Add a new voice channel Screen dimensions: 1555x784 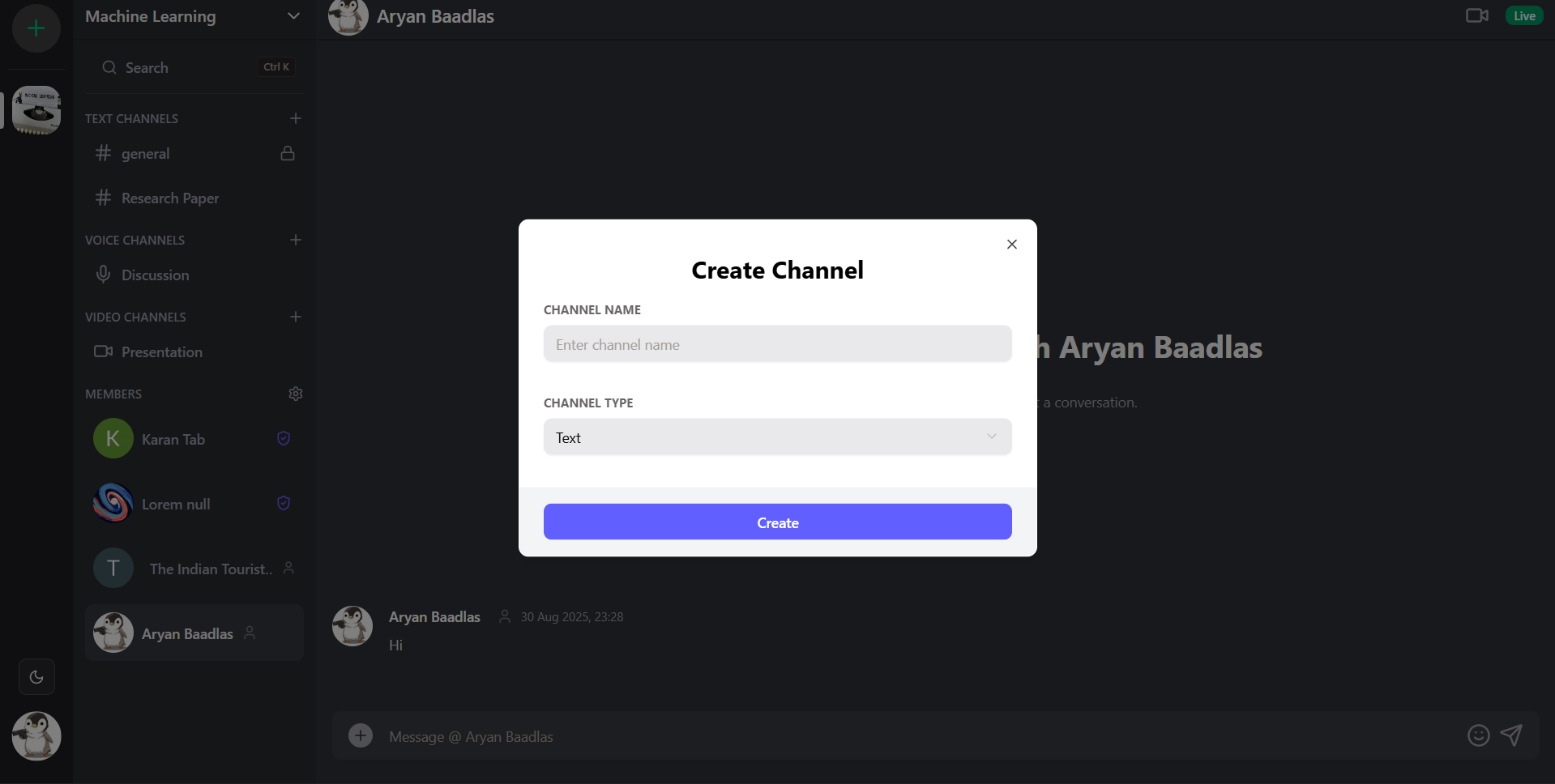(x=295, y=240)
